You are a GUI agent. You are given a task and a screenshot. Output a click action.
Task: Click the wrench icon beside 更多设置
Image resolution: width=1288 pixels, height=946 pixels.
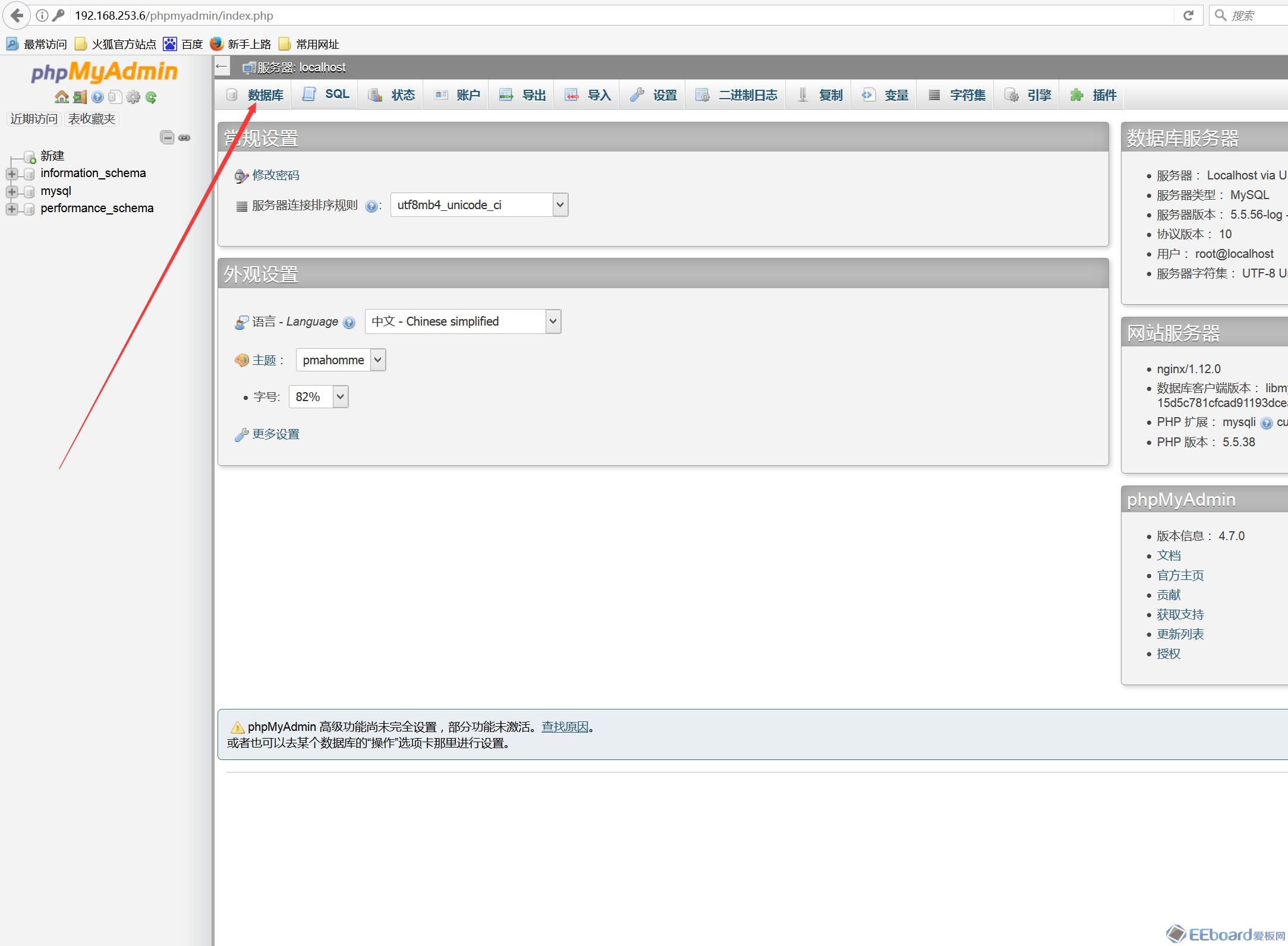click(x=241, y=435)
